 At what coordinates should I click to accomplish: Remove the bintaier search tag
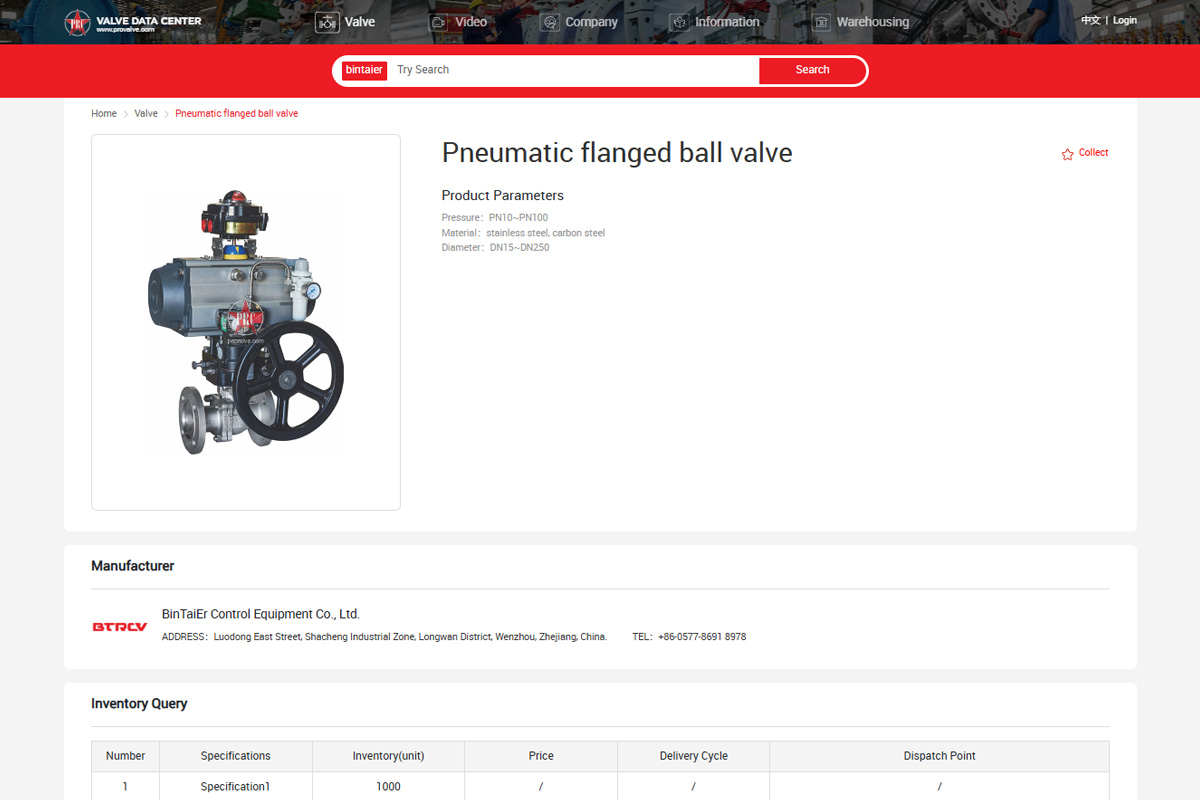(x=364, y=70)
